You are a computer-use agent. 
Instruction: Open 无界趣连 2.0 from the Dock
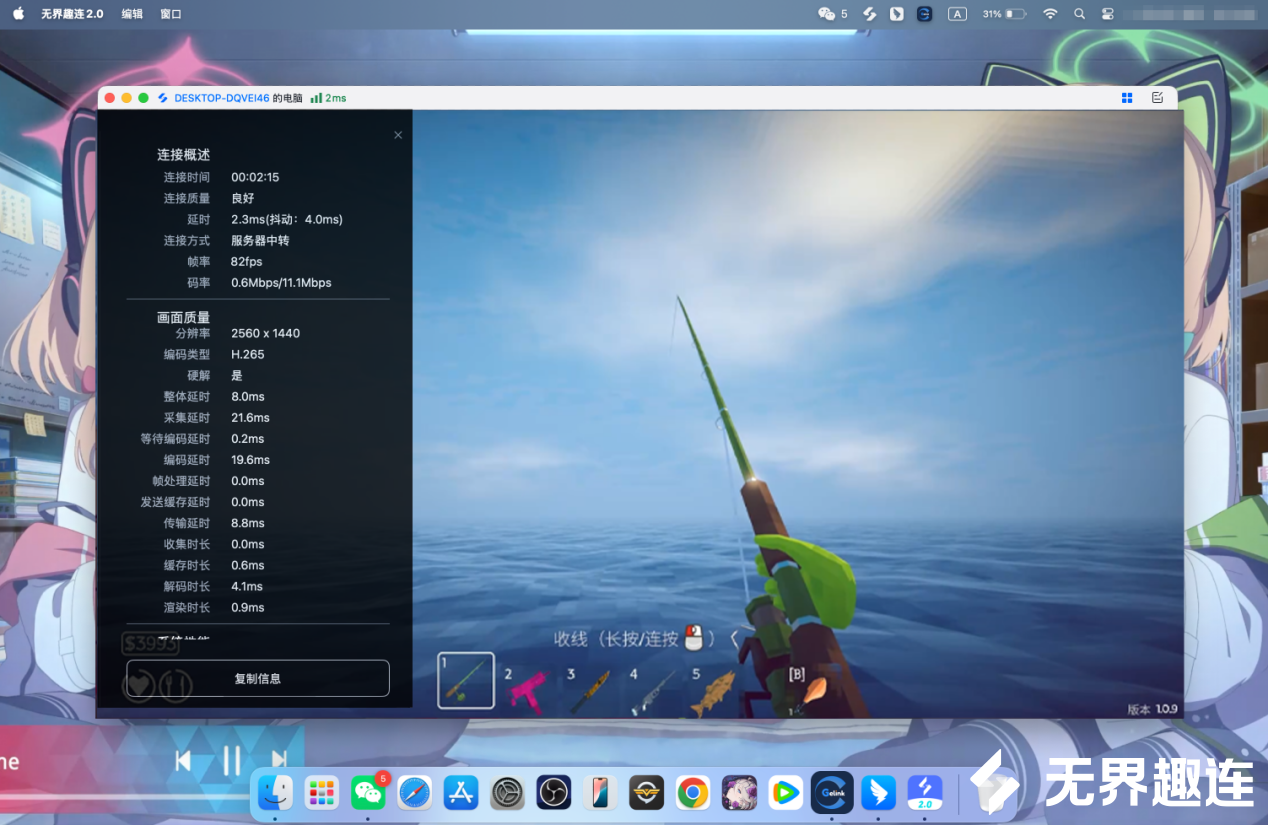(x=925, y=793)
